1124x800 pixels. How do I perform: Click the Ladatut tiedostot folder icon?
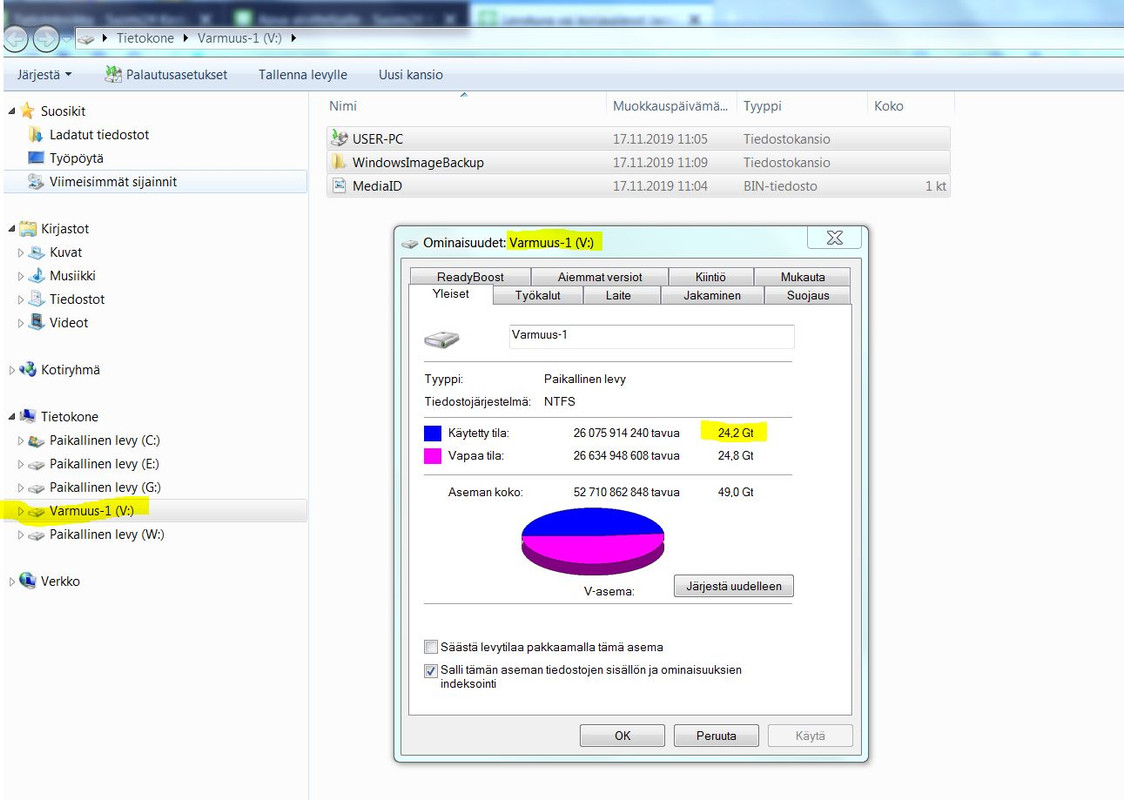click(36, 134)
